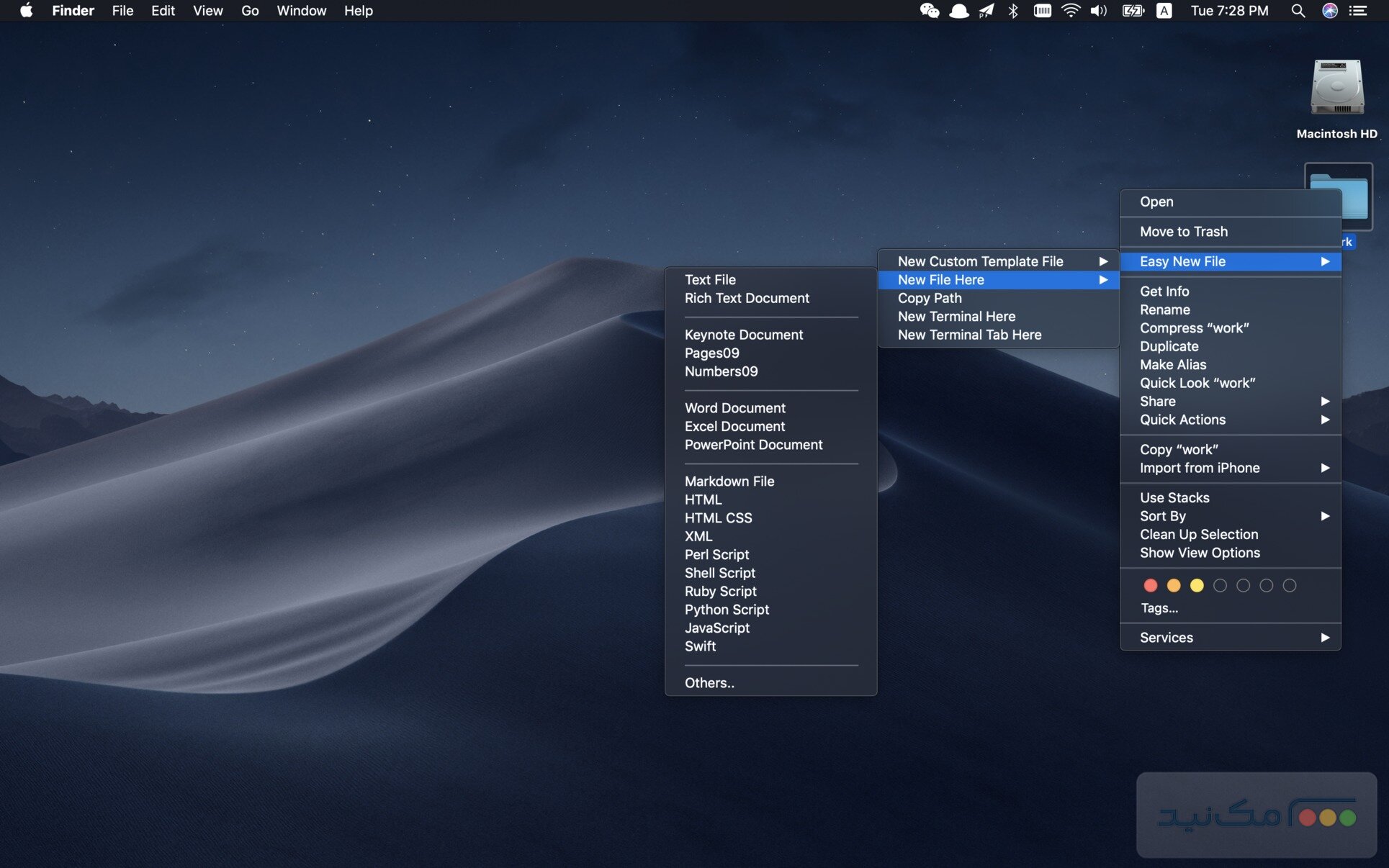Click the Wi-Fi status icon
Image resolution: width=1389 pixels, height=868 pixels.
click(1070, 11)
